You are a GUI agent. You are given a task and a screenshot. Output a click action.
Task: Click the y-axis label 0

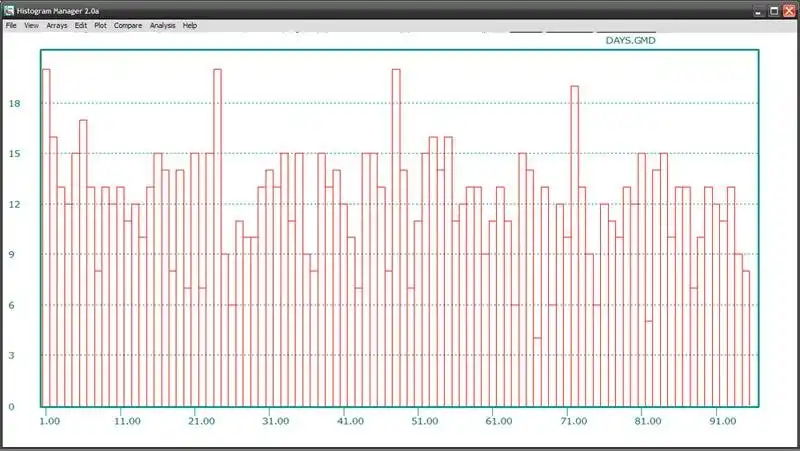click(12, 407)
